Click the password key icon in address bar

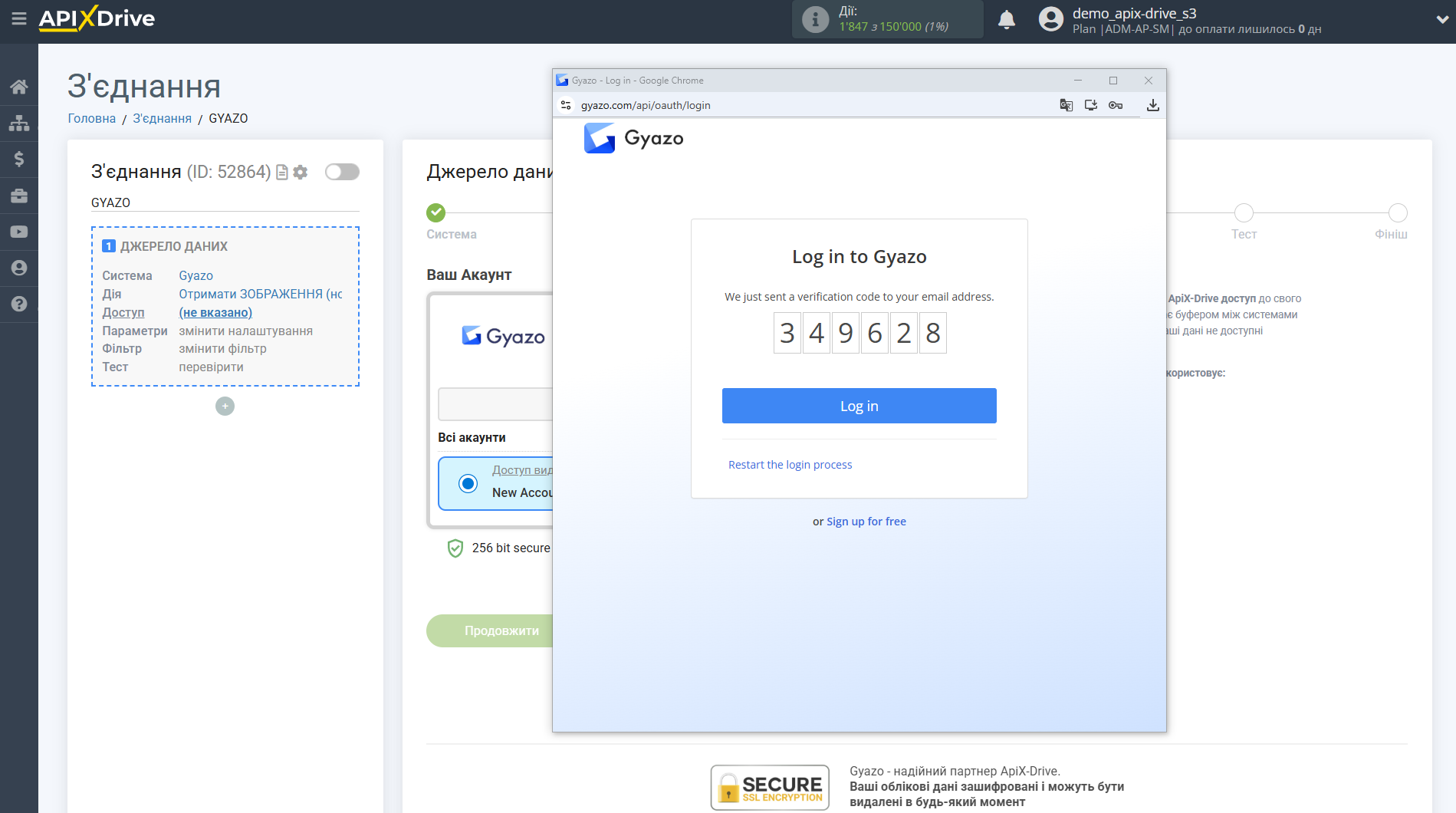1116,105
